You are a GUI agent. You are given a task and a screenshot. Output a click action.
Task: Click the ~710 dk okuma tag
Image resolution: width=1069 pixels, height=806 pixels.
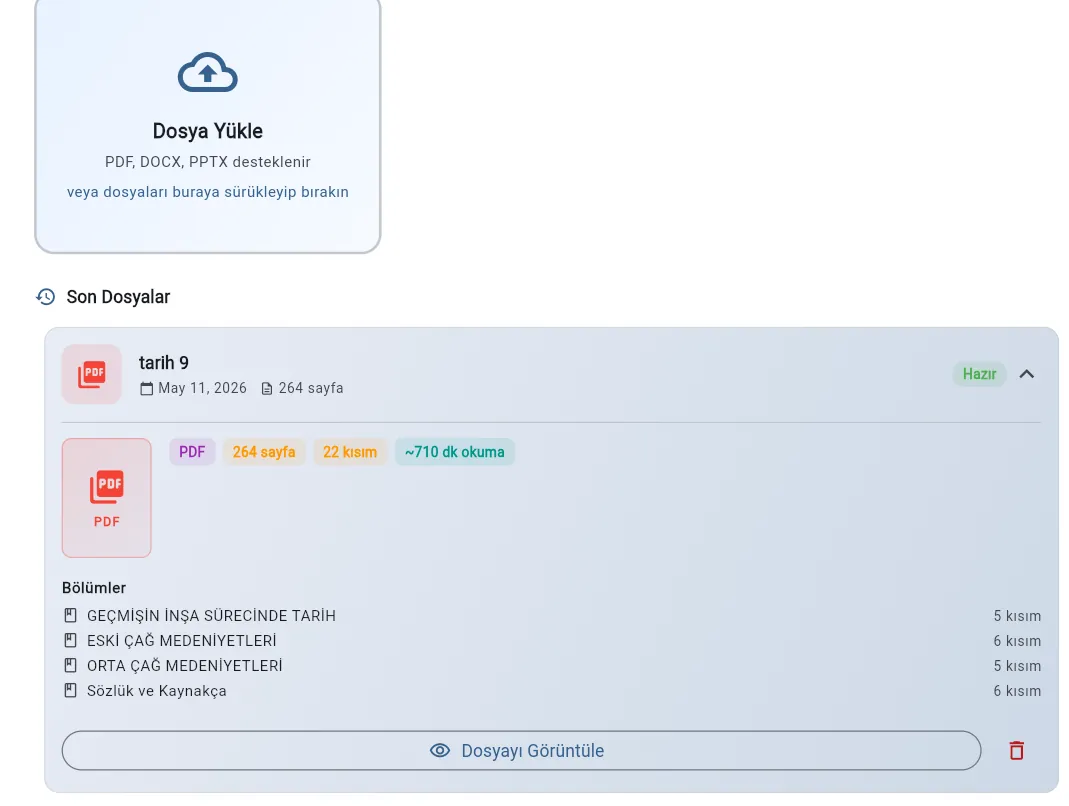(x=455, y=452)
